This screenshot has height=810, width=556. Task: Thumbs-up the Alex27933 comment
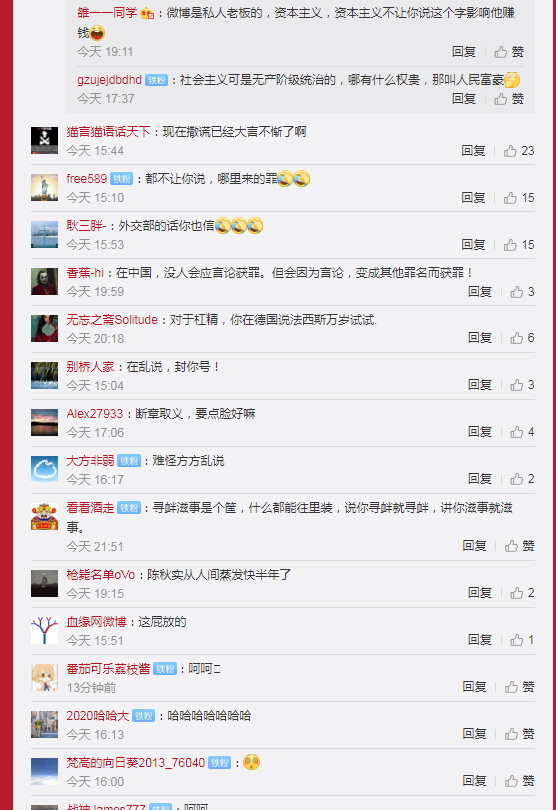tap(522, 432)
